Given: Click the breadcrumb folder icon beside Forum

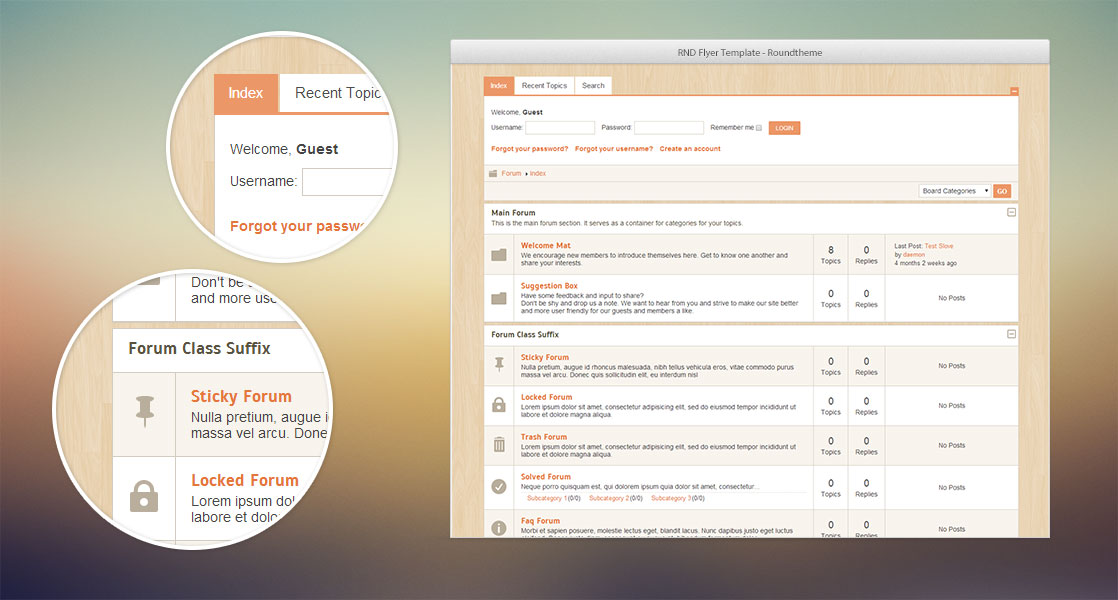Looking at the screenshot, I should (x=493, y=173).
